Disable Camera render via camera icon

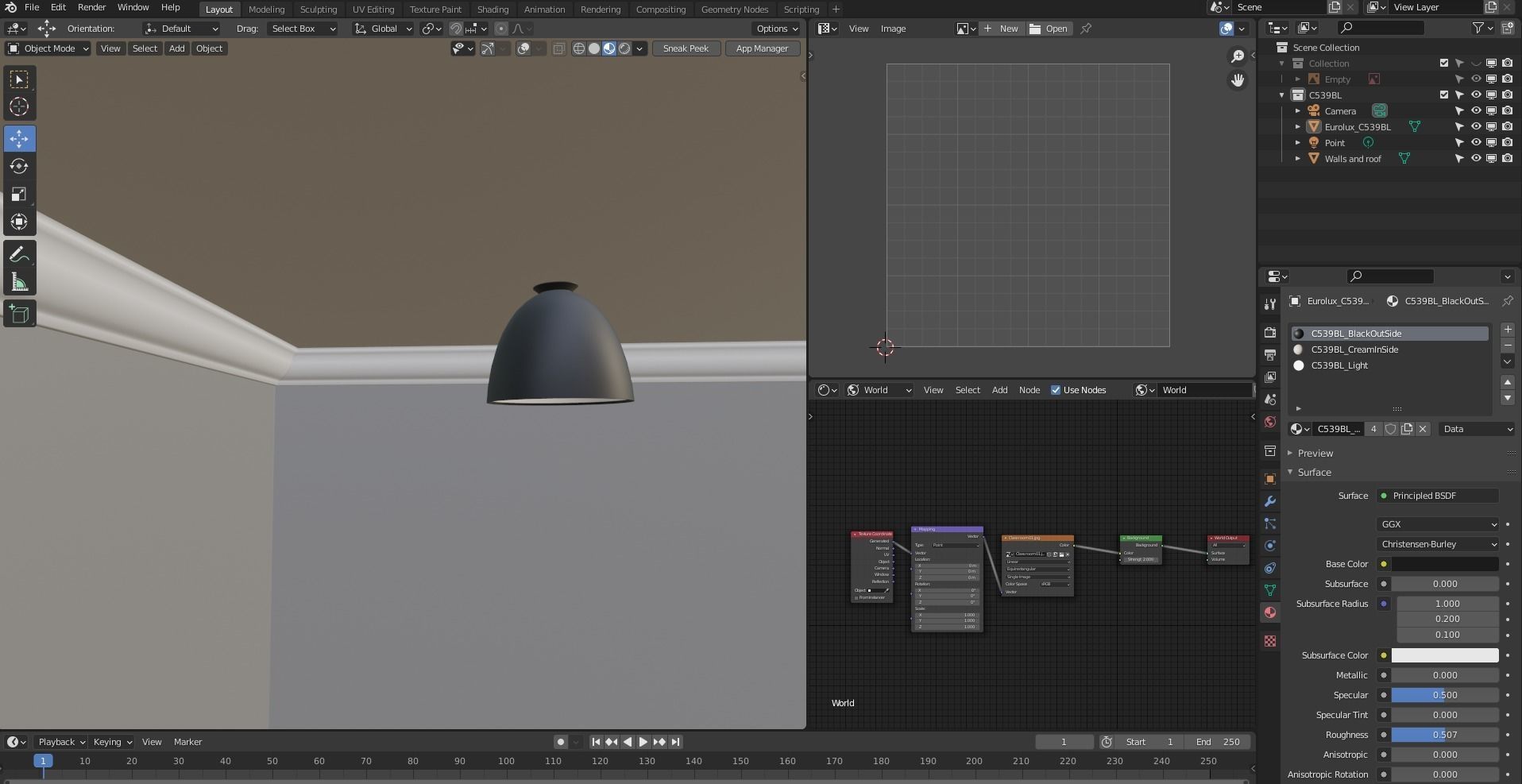[x=1507, y=111]
